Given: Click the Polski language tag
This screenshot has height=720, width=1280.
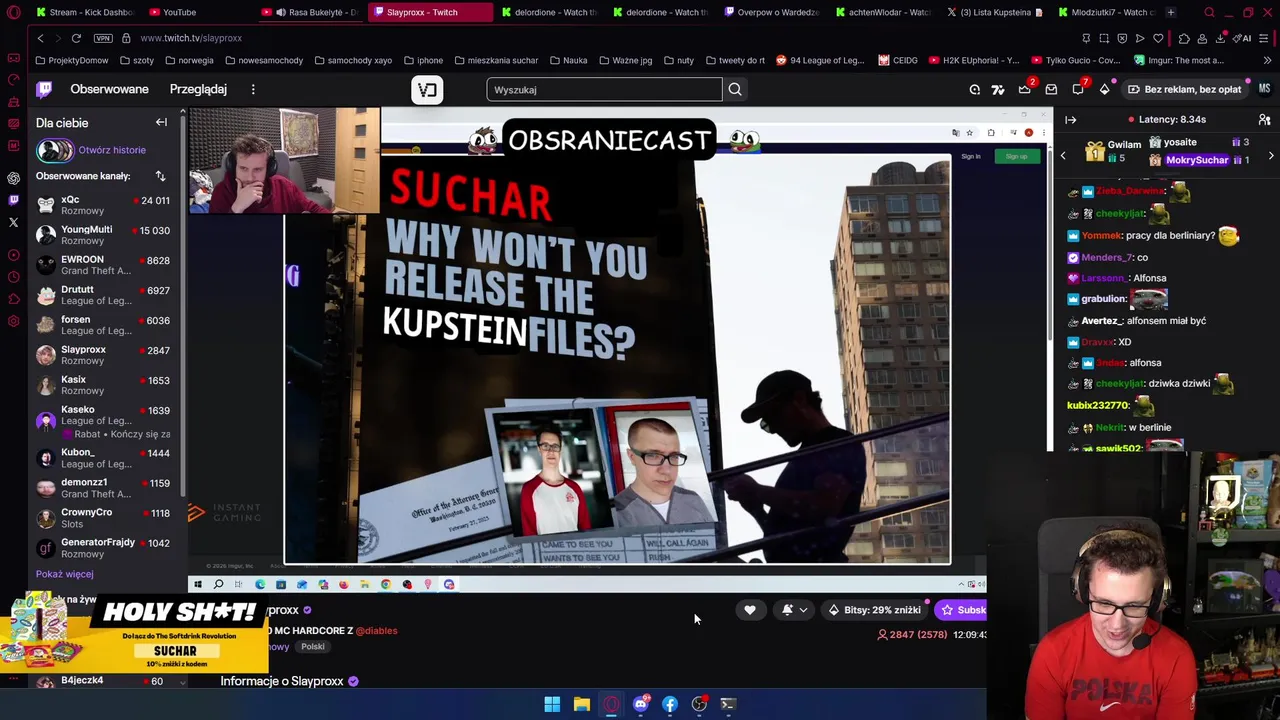Looking at the screenshot, I should point(313,647).
